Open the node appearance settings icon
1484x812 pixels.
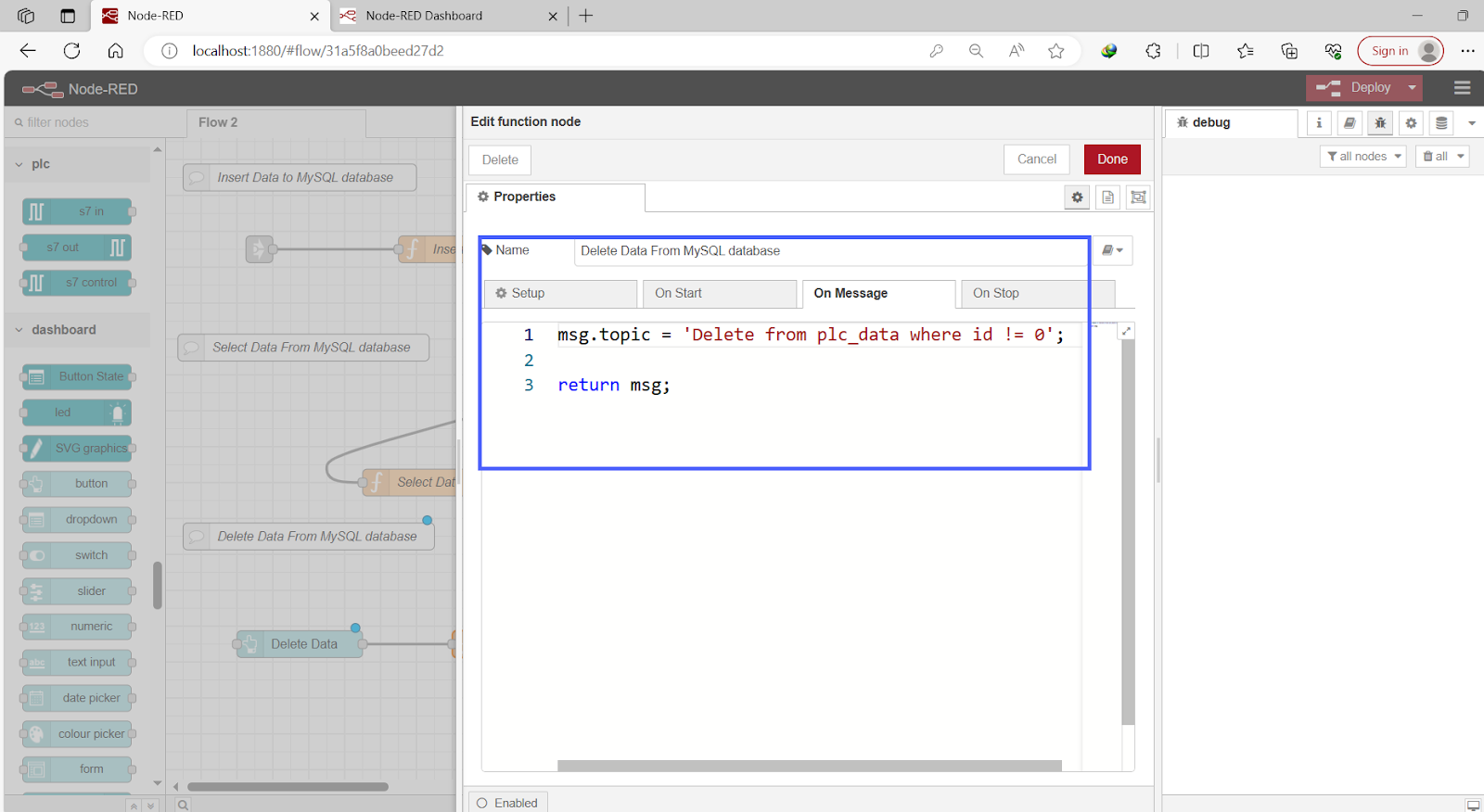coord(1138,197)
